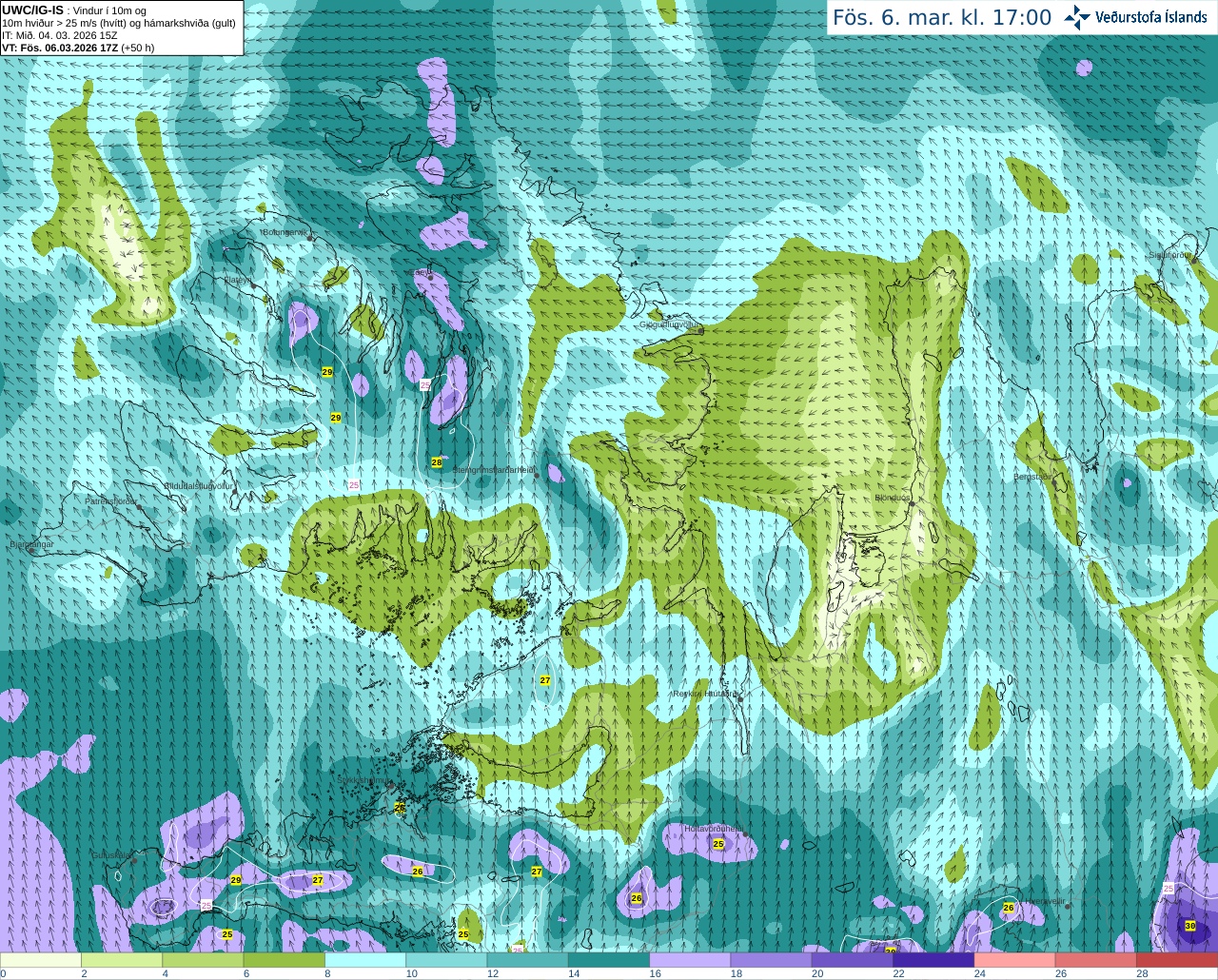Pick the dark teal 14–16 legend swatch
Viewport: 1218px width, 980px height.
609,959
